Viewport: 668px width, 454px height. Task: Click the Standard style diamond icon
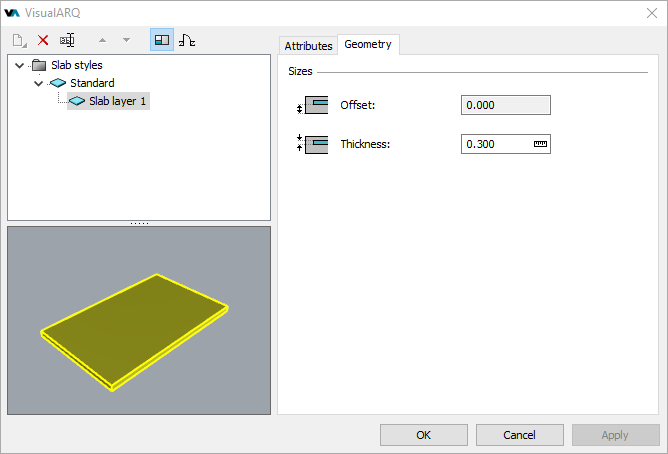point(58,83)
